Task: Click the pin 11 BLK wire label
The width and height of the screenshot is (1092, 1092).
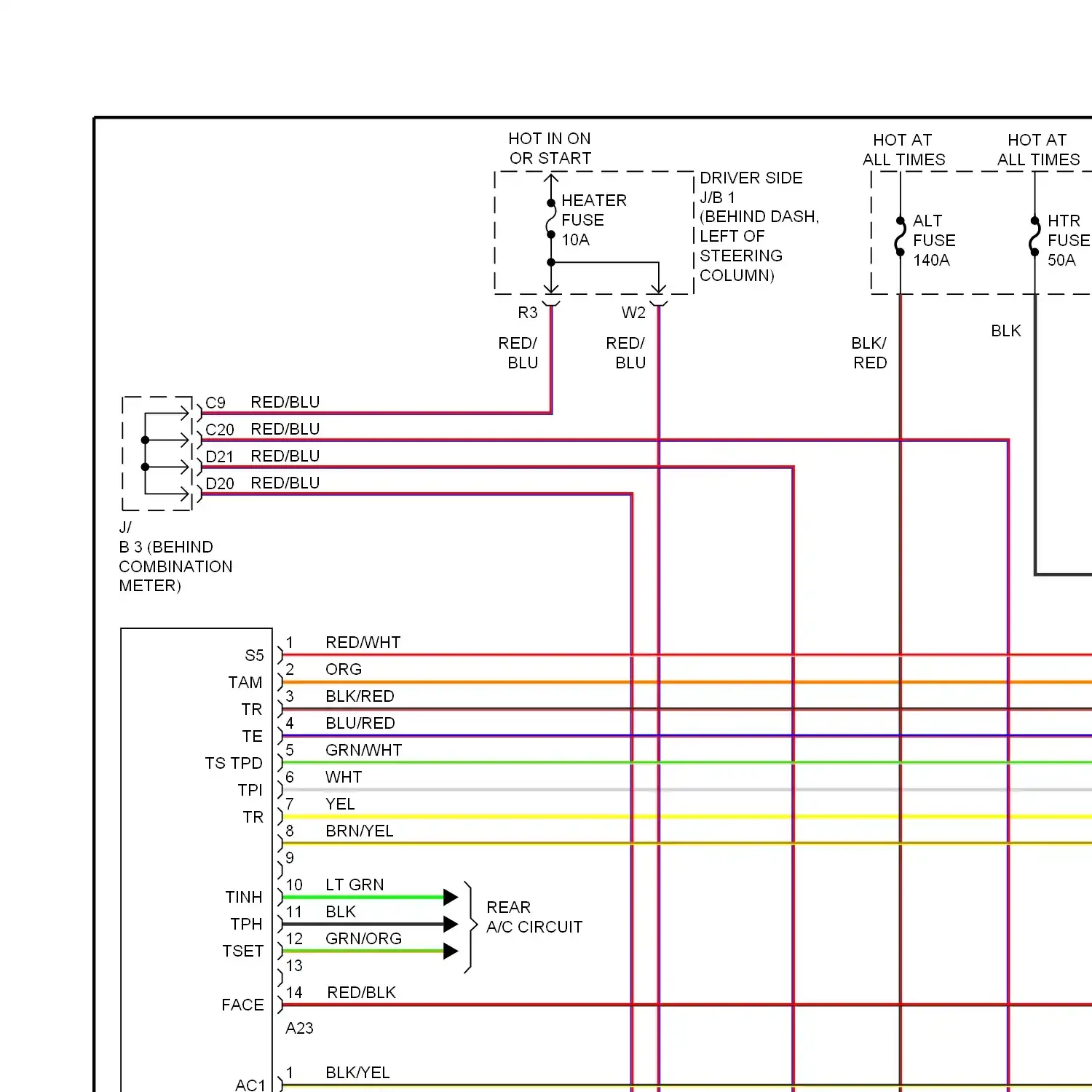Action: [x=341, y=911]
